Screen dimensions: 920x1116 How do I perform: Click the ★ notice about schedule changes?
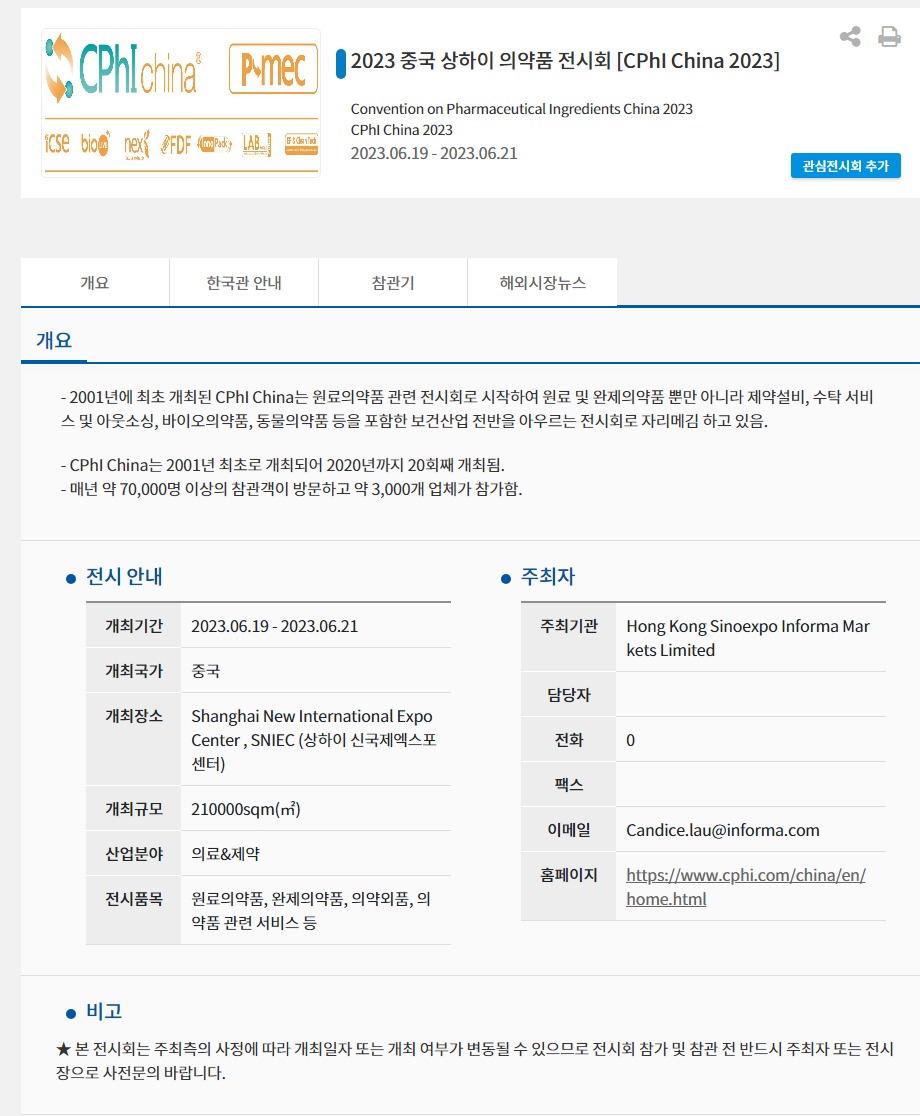[475, 1060]
